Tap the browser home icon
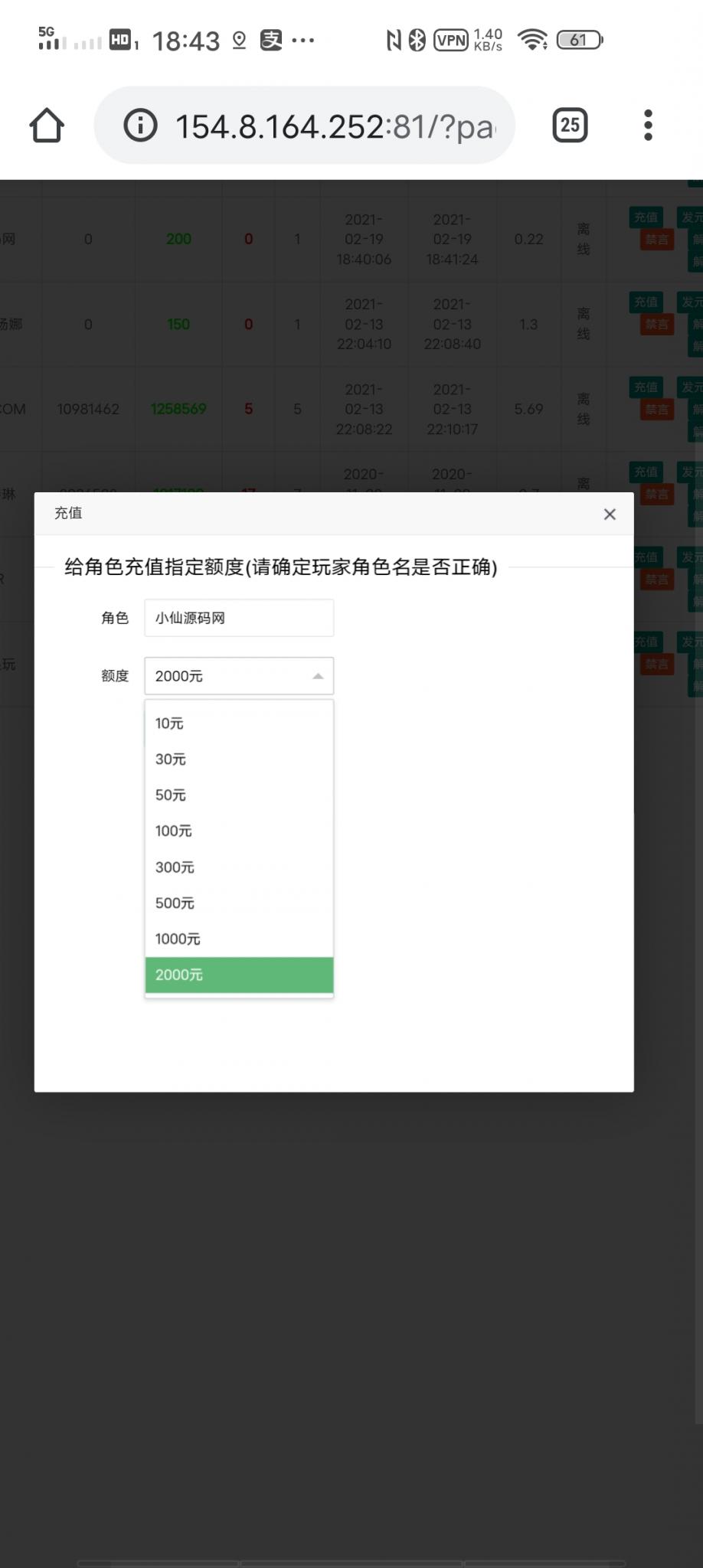The image size is (703, 1568). (x=47, y=126)
